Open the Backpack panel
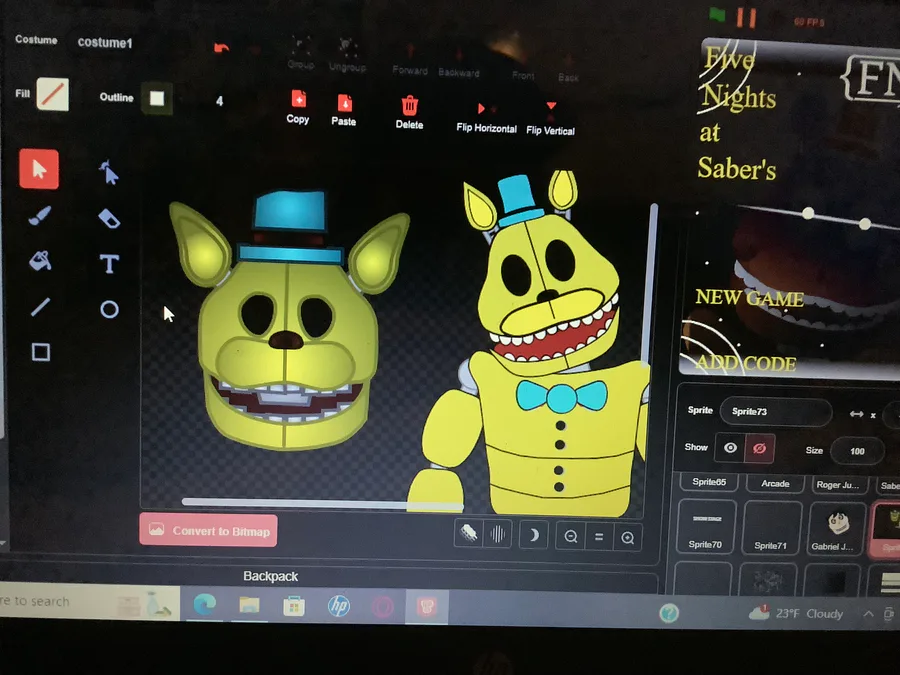The height and width of the screenshot is (675, 900). pos(270,576)
